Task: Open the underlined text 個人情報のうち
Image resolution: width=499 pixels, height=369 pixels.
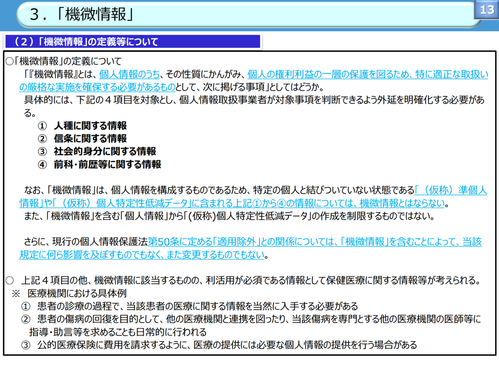Action: (129, 74)
